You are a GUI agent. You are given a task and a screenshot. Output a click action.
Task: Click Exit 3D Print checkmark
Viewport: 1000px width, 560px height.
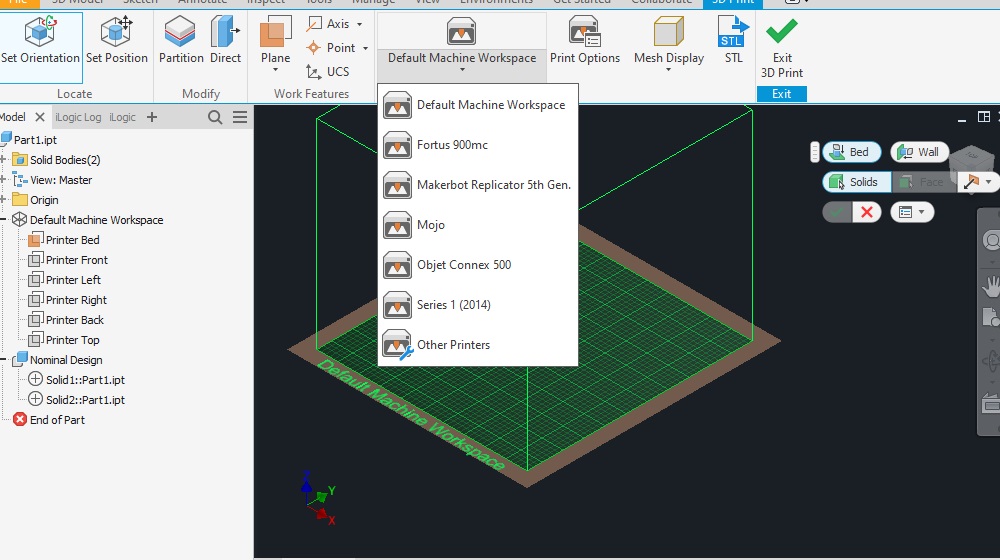[781, 48]
